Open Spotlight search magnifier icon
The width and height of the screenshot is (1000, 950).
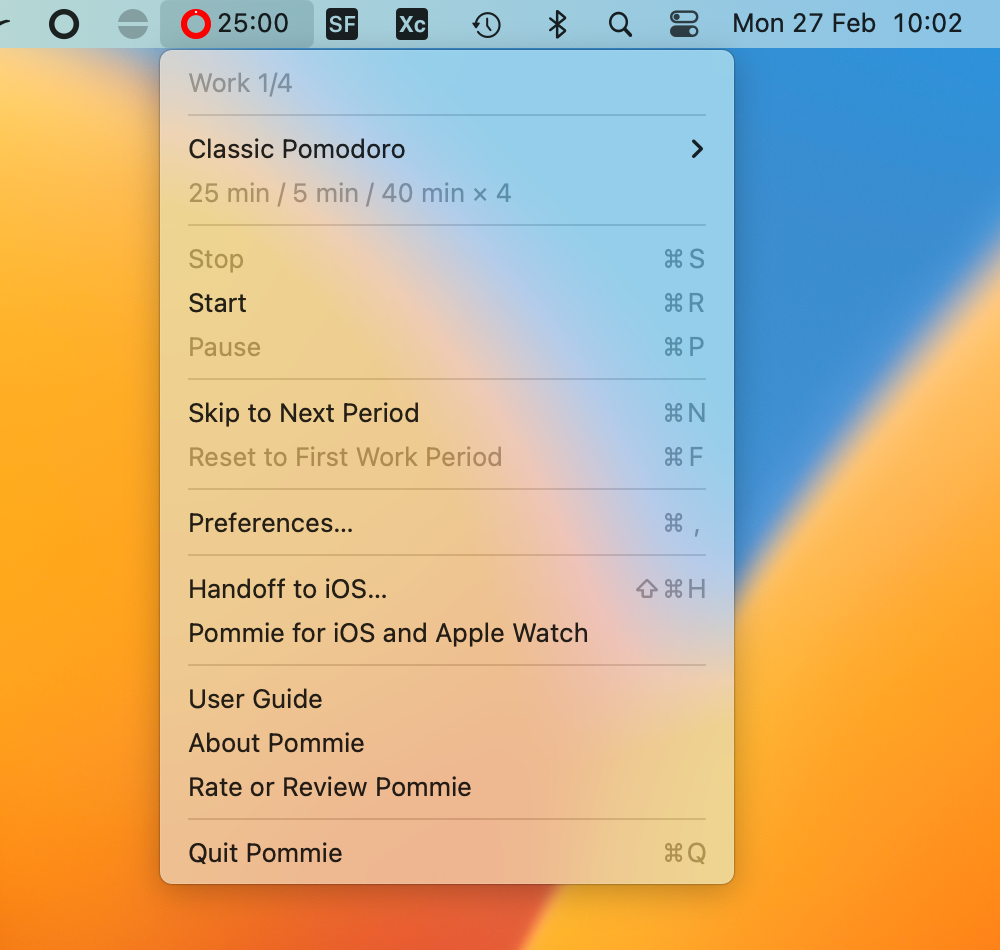(620, 24)
